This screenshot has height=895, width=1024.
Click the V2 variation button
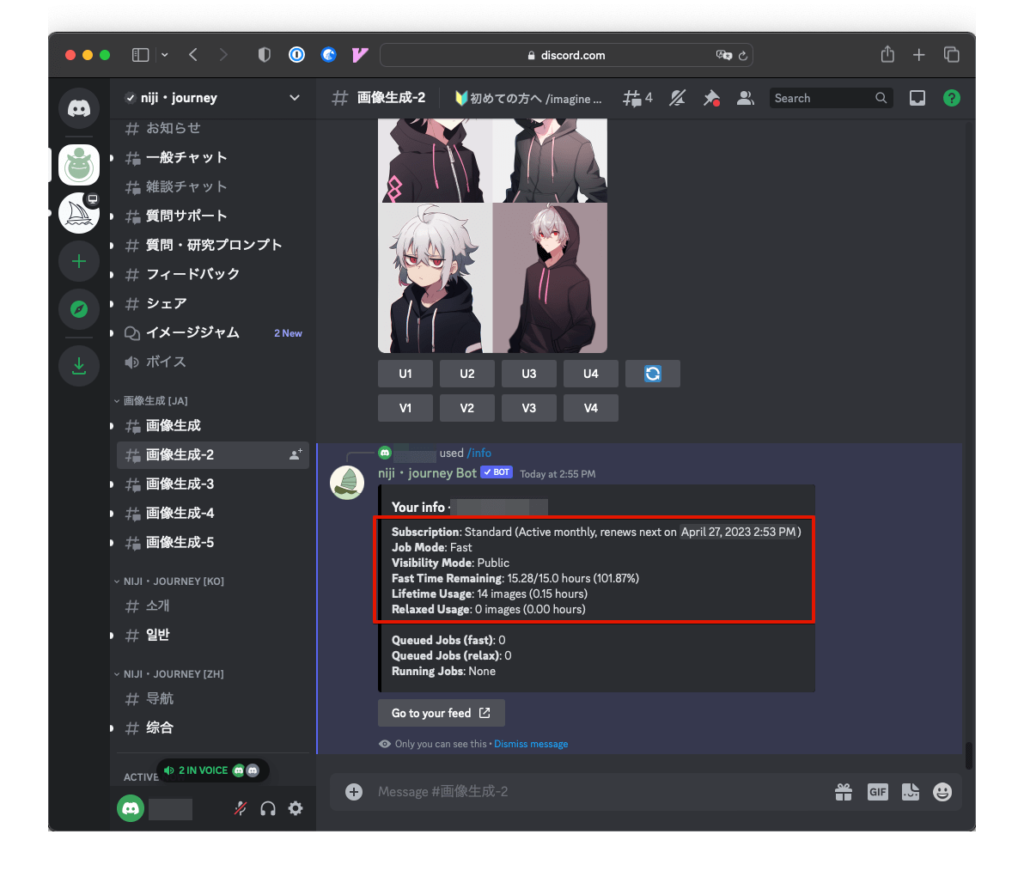pos(467,408)
